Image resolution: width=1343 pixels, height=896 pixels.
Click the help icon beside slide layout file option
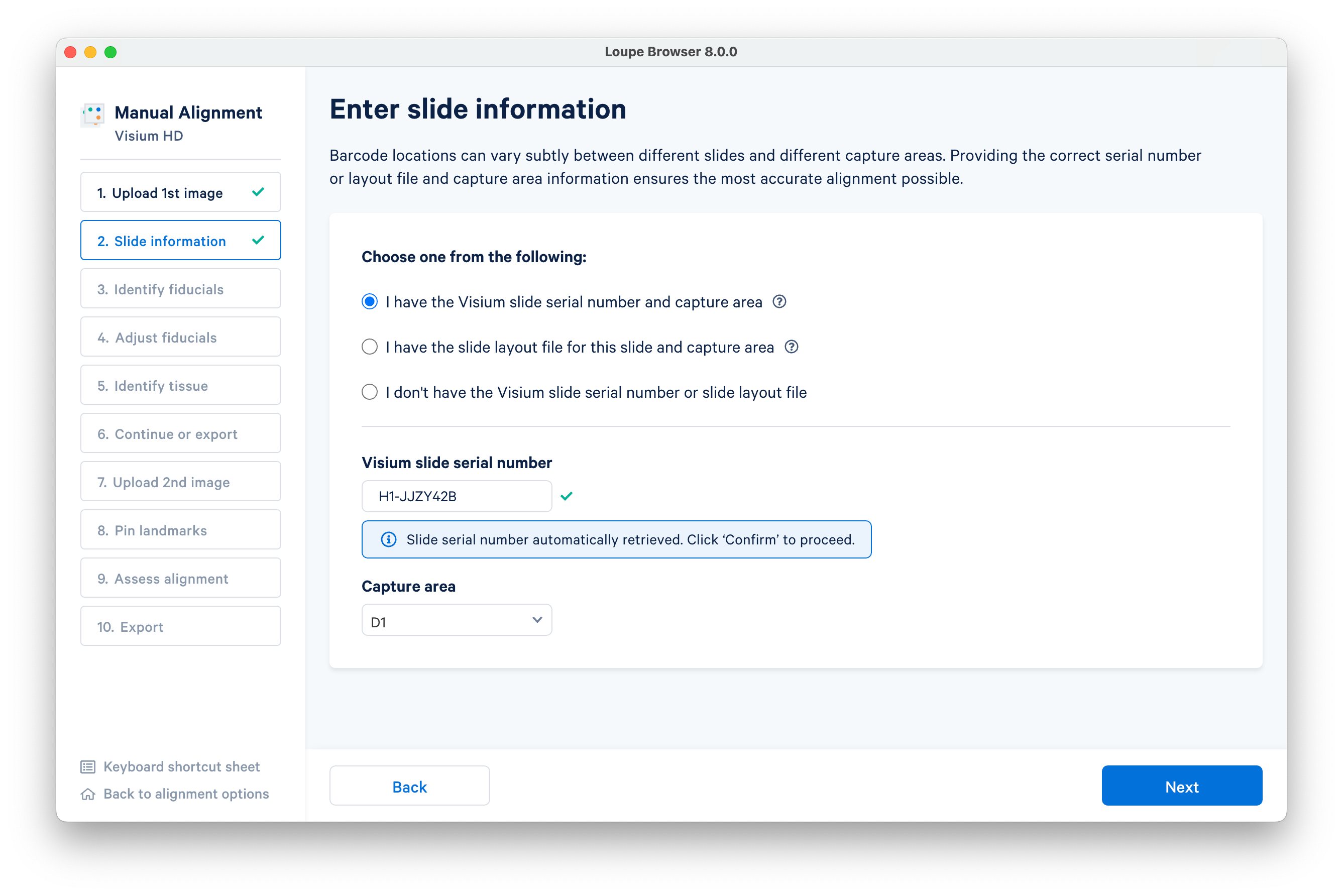coord(791,347)
